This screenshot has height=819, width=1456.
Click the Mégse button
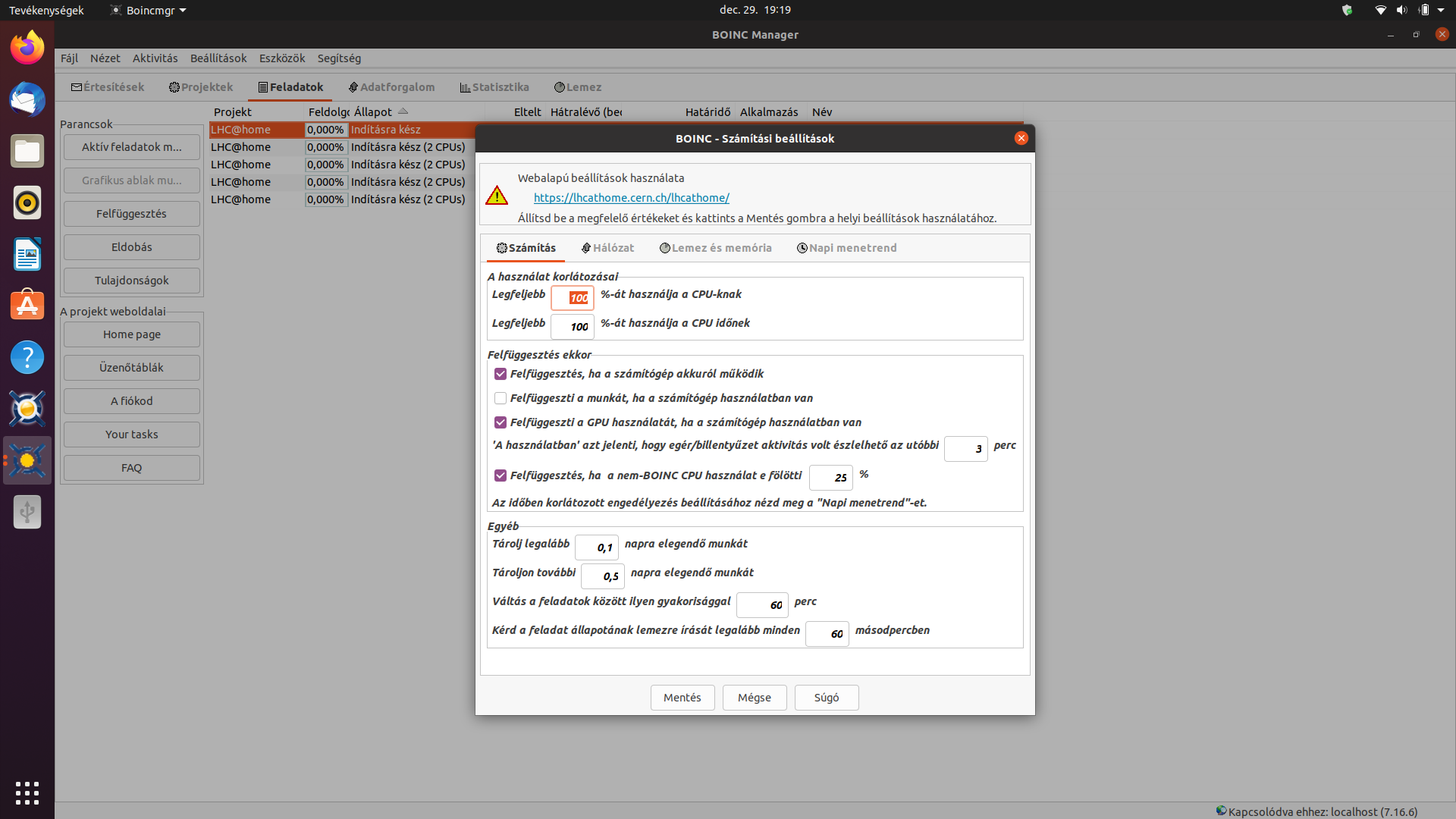click(755, 698)
